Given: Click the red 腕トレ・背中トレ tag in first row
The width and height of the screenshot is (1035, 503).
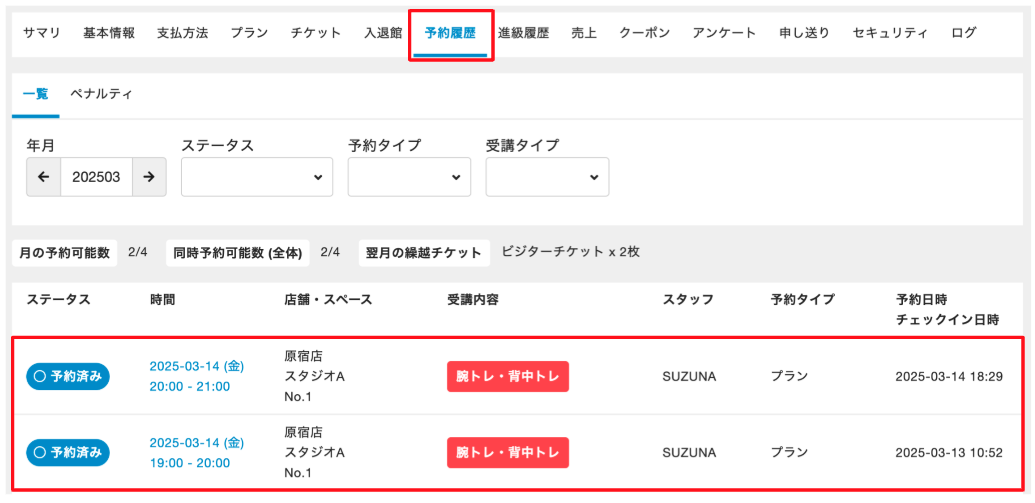Looking at the screenshot, I should point(508,376).
